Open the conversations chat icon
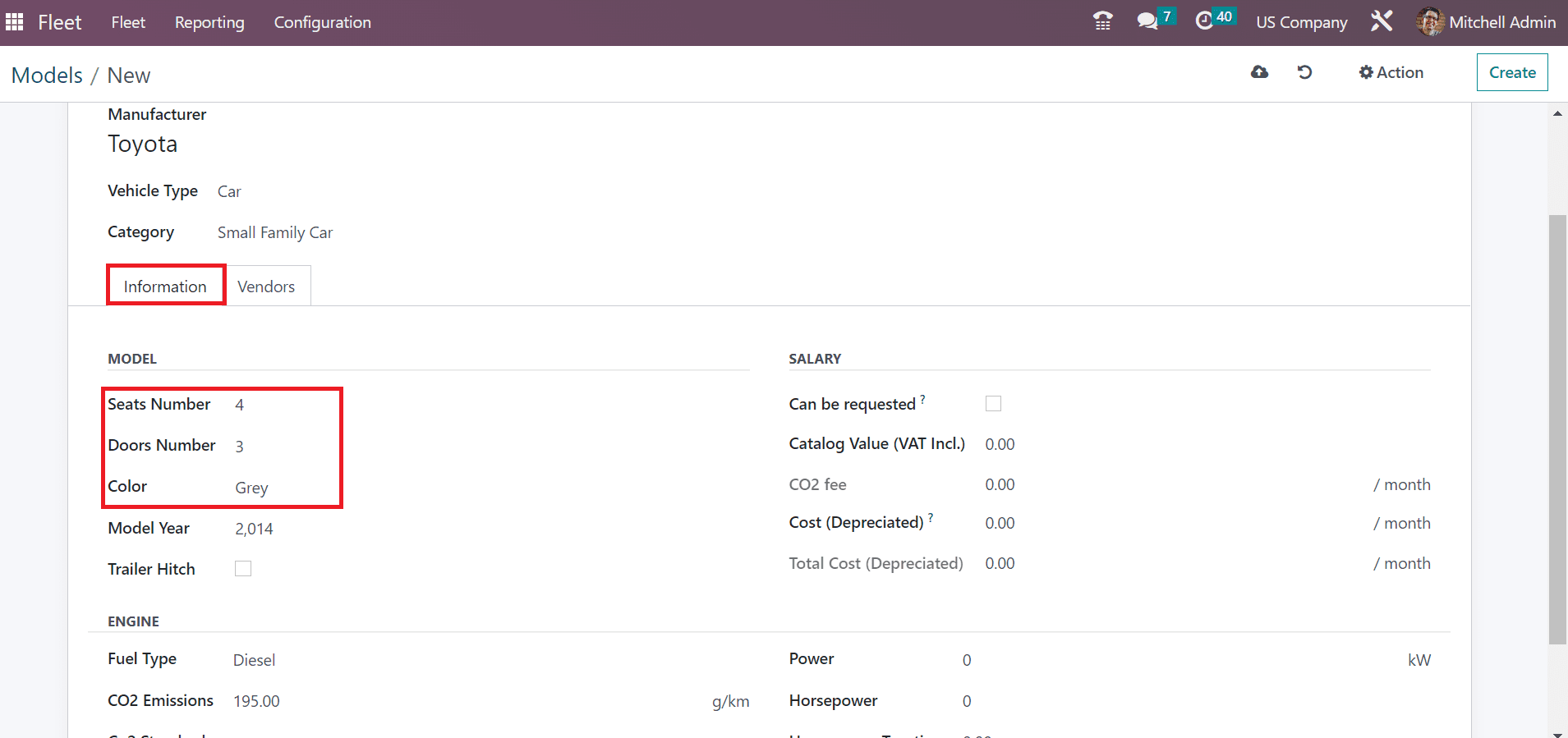 pyautogui.click(x=1147, y=21)
